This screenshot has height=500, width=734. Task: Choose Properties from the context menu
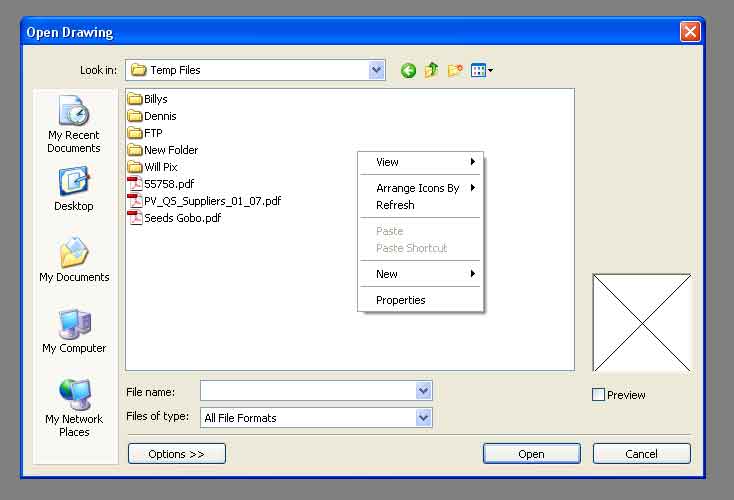[420, 300]
